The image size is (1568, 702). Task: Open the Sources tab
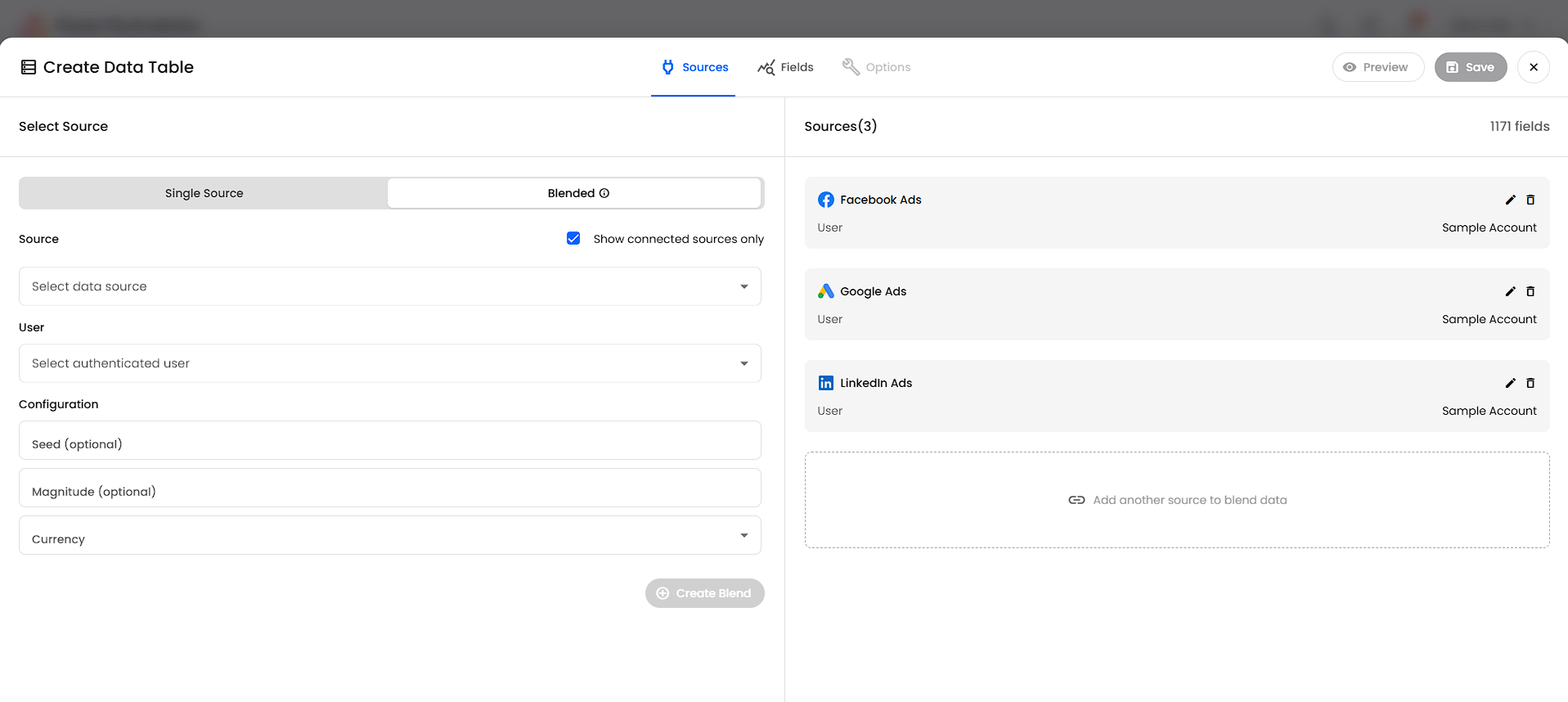(x=694, y=67)
